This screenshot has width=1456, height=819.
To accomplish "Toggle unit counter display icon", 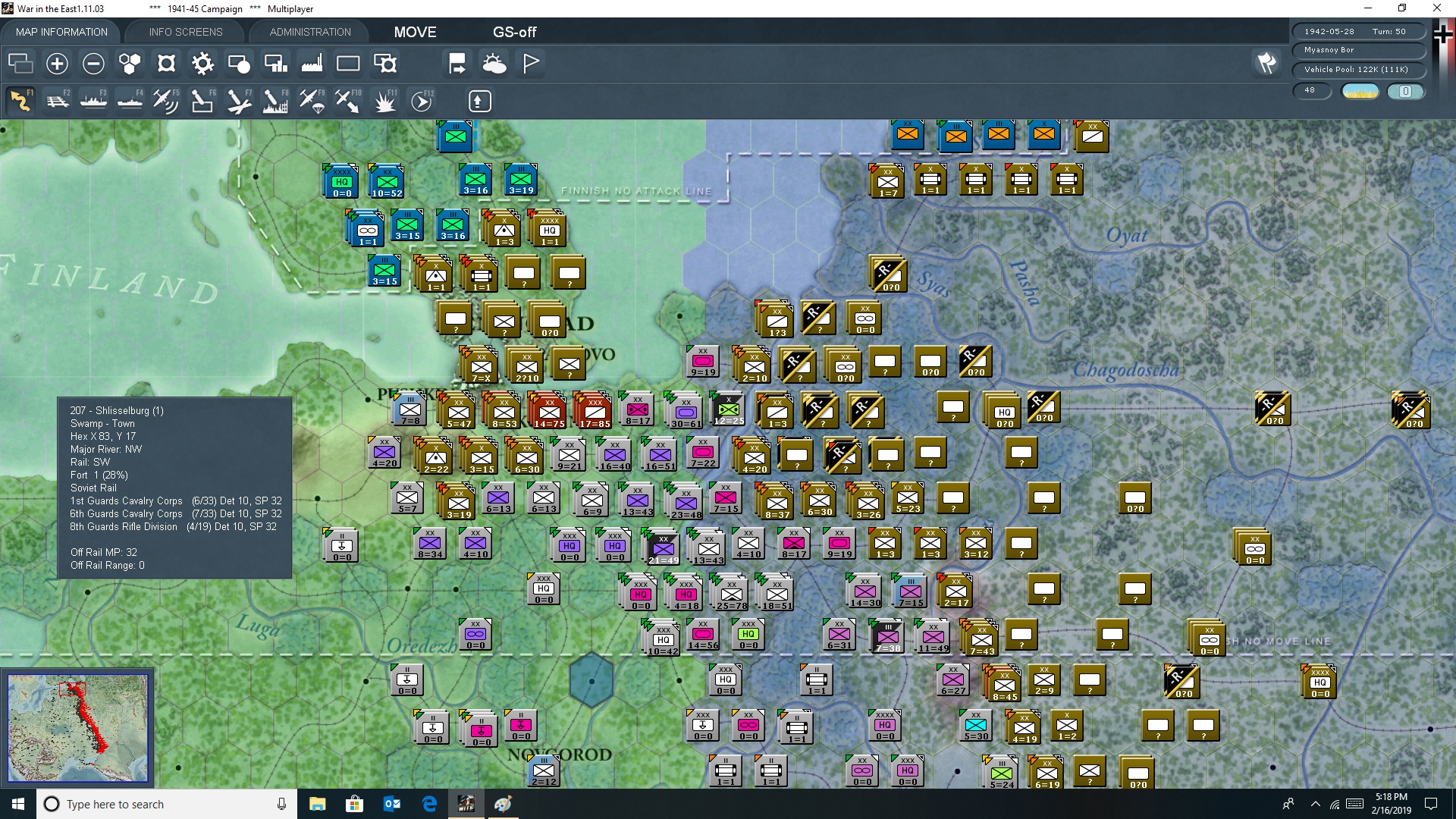I will pyautogui.click(x=239, y=63).
